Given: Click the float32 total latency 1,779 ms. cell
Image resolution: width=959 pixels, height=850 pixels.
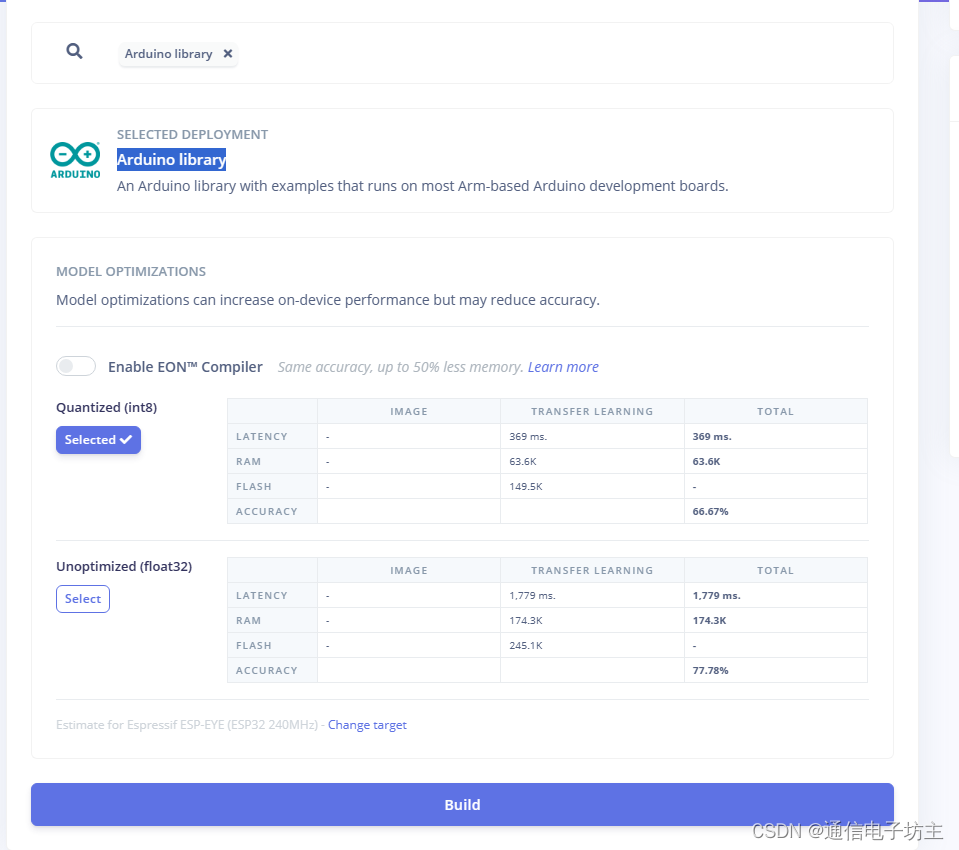Looking at the screenshot, I should (x=776, y=596).
